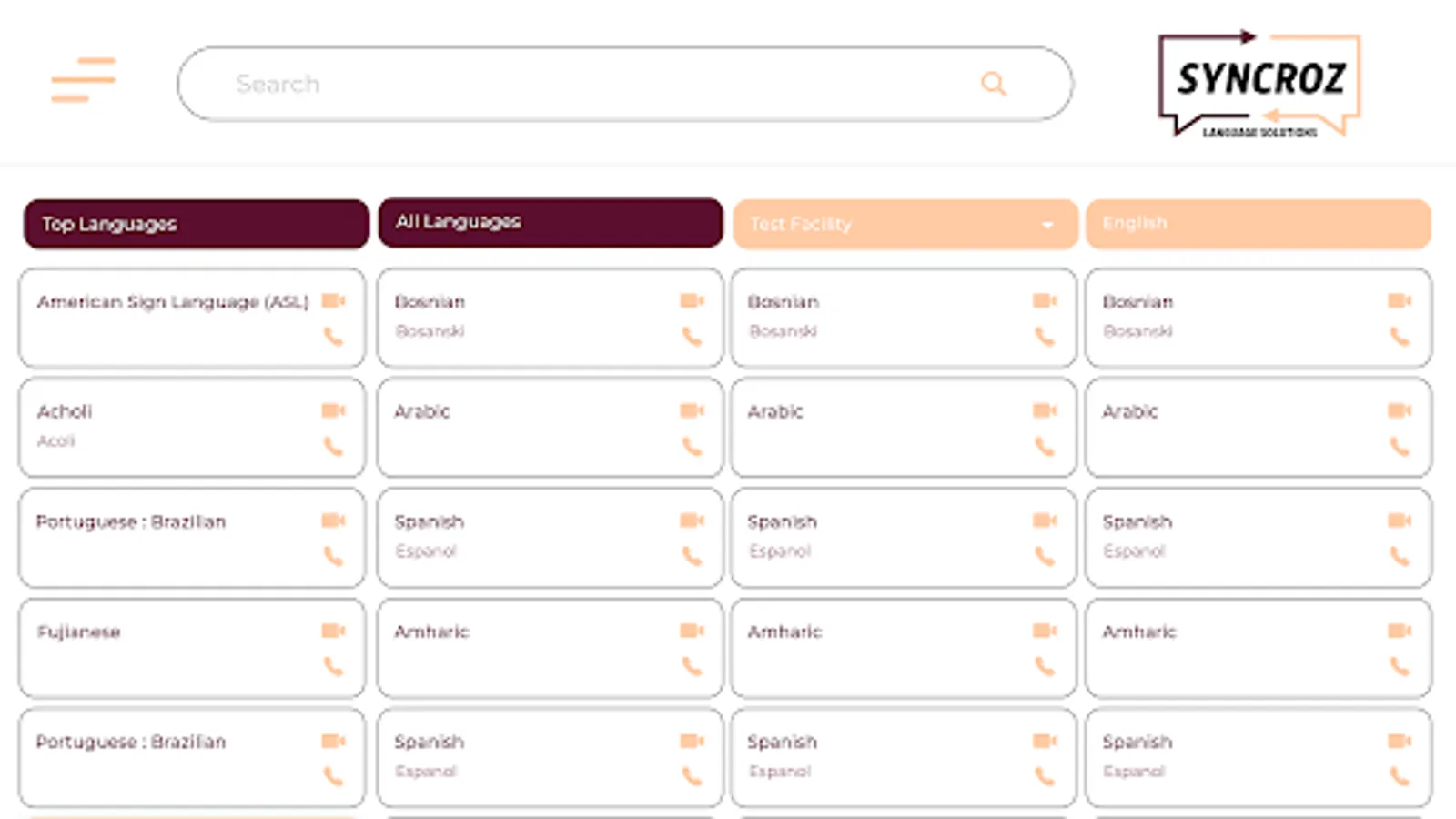Start phone call for American Sign Language
The image size is (1456, 819).
(x=333, y=337)
